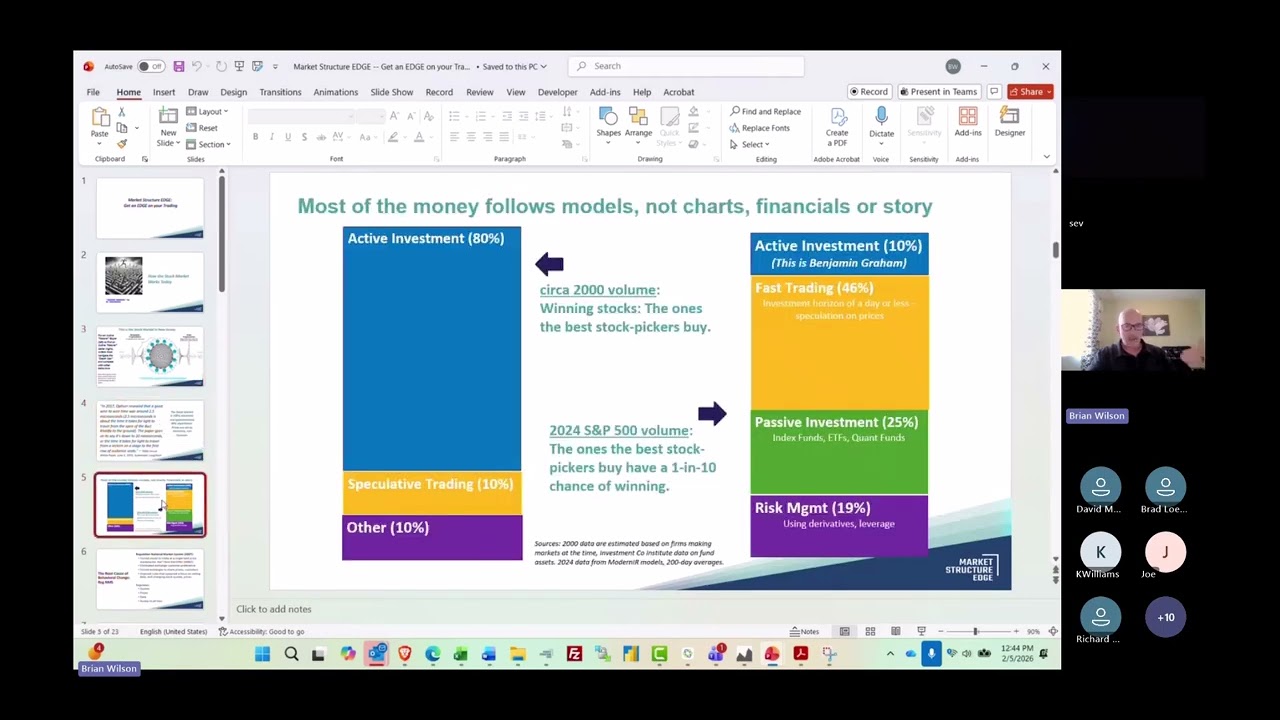This screenshot has width=1280, height=720.
Task: Open the Acrobat tab
Action: tap(679, 92)
